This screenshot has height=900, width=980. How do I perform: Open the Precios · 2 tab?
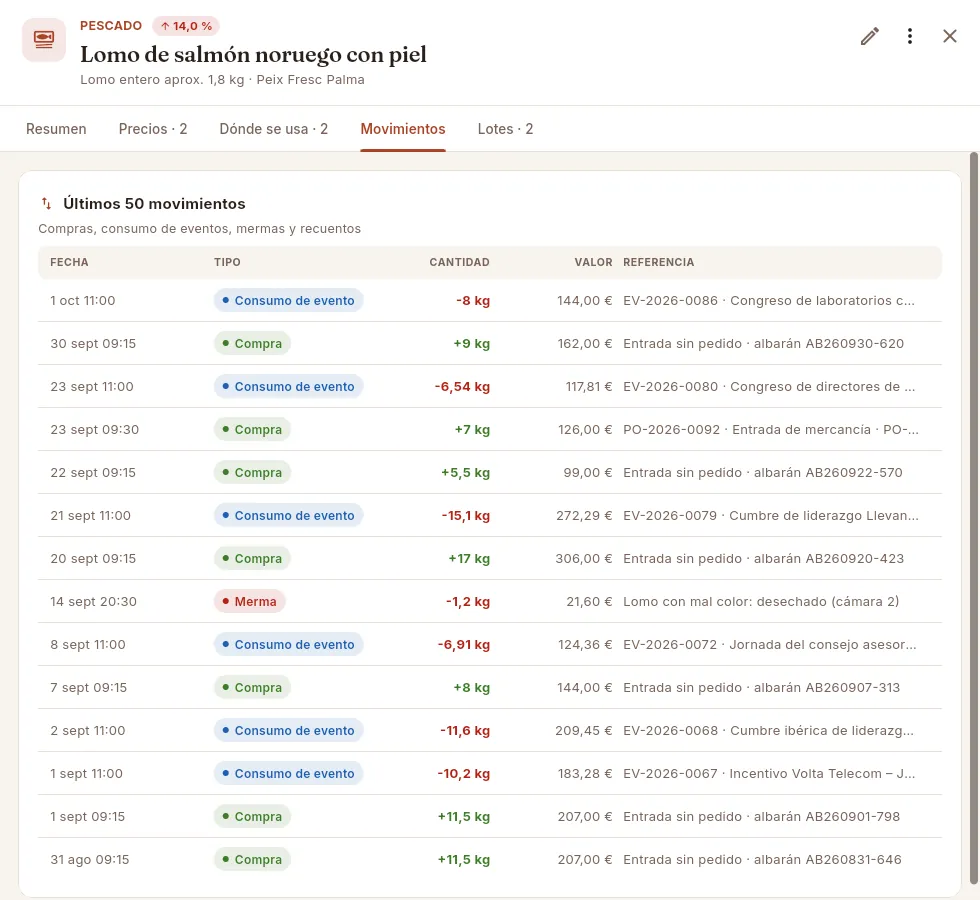point(153,129)
